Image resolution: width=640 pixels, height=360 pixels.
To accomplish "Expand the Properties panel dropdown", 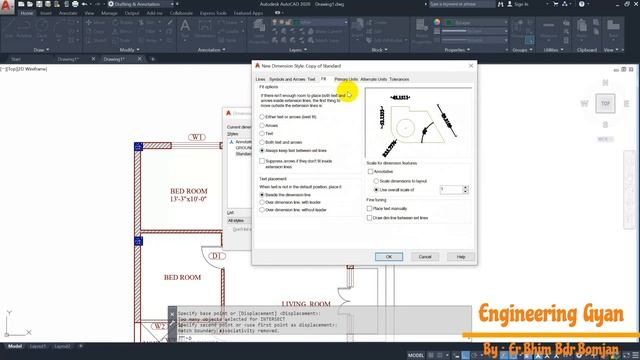I will pos(457,50).
